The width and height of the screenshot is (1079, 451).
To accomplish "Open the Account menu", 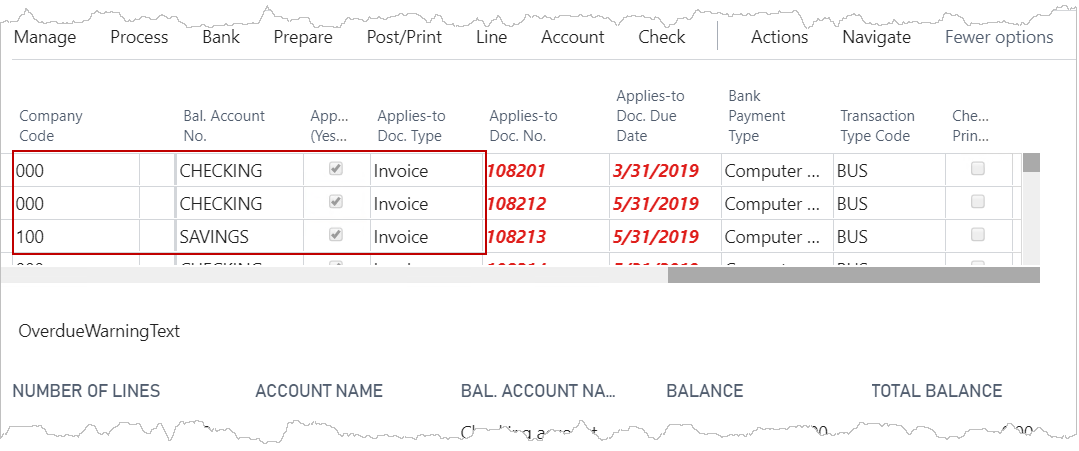I will (x=572, y=37).
